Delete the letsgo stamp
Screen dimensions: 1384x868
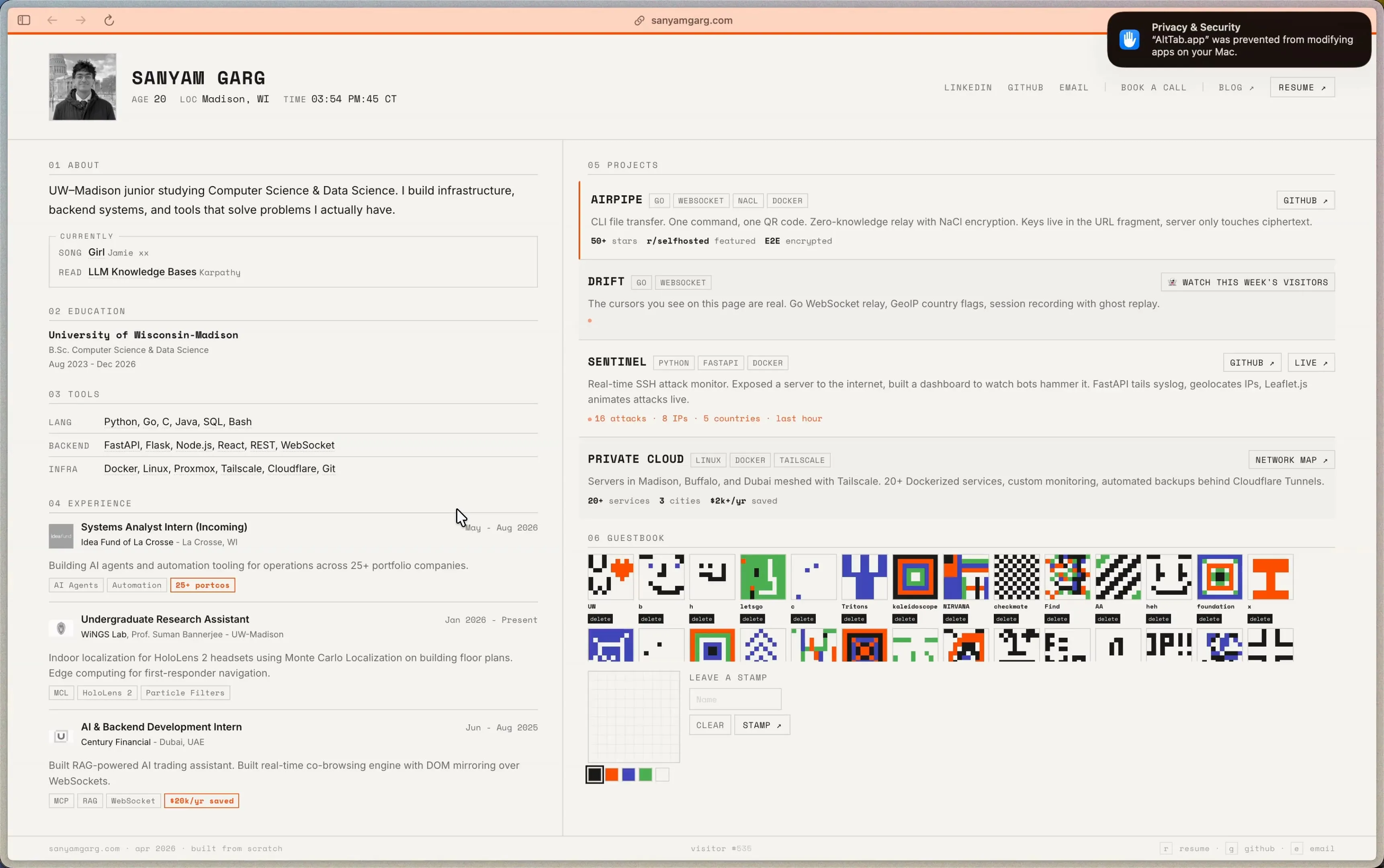(x=753, y=619)
